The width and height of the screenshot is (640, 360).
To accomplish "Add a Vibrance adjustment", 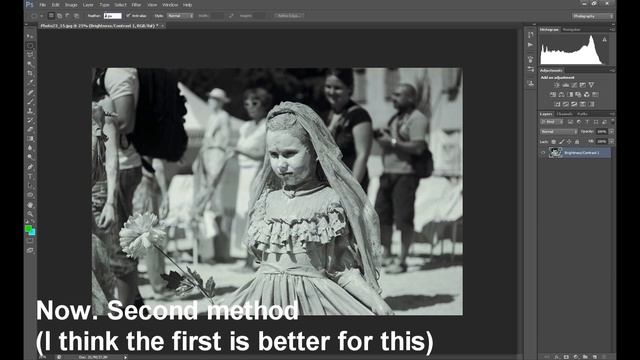I will point(591,85).
